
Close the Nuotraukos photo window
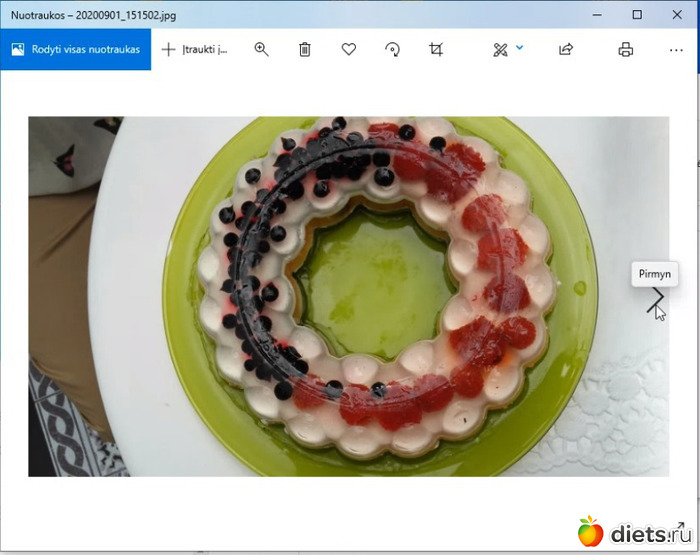point(677,15)
